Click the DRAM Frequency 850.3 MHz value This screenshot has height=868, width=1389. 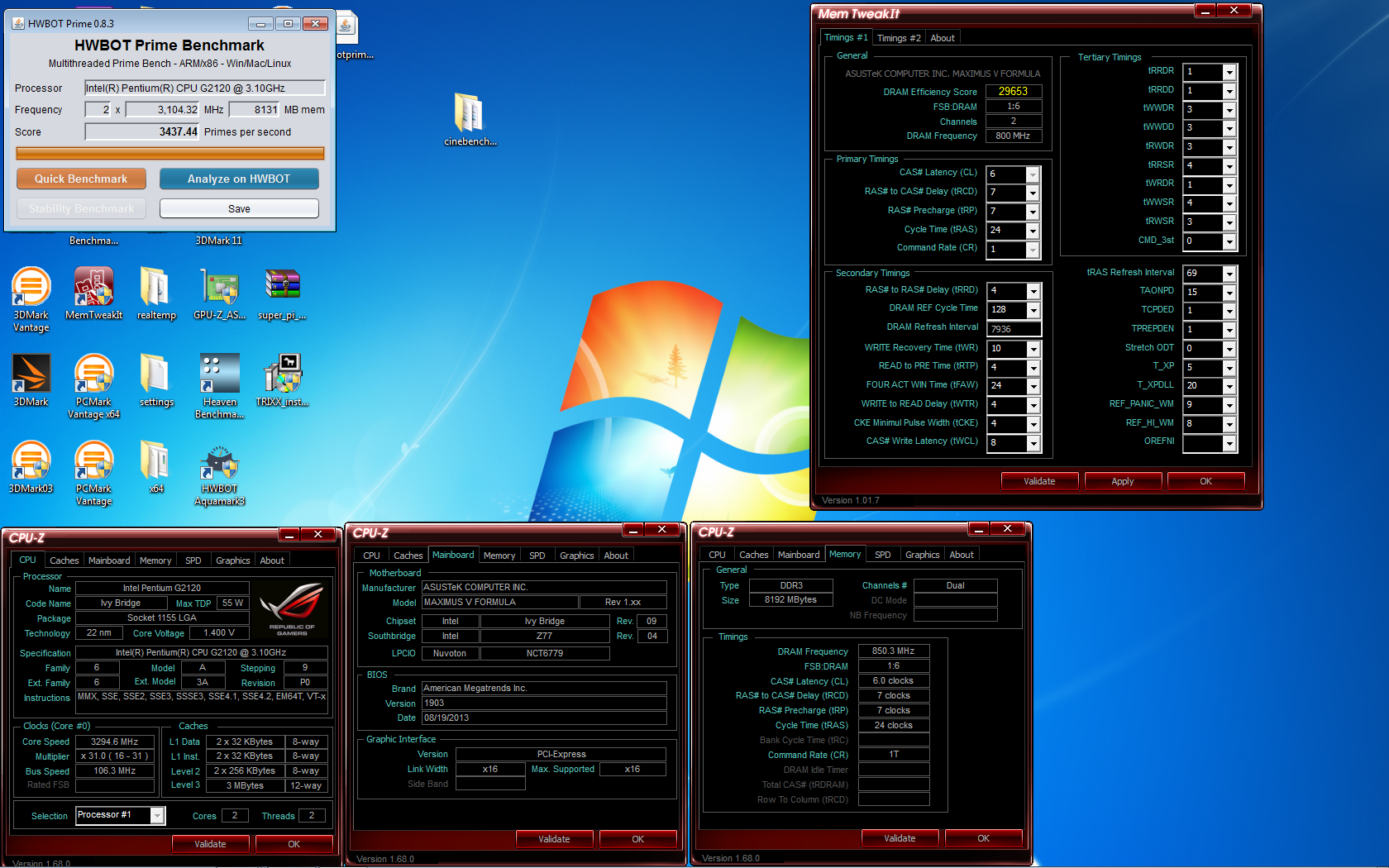[894, 651]
